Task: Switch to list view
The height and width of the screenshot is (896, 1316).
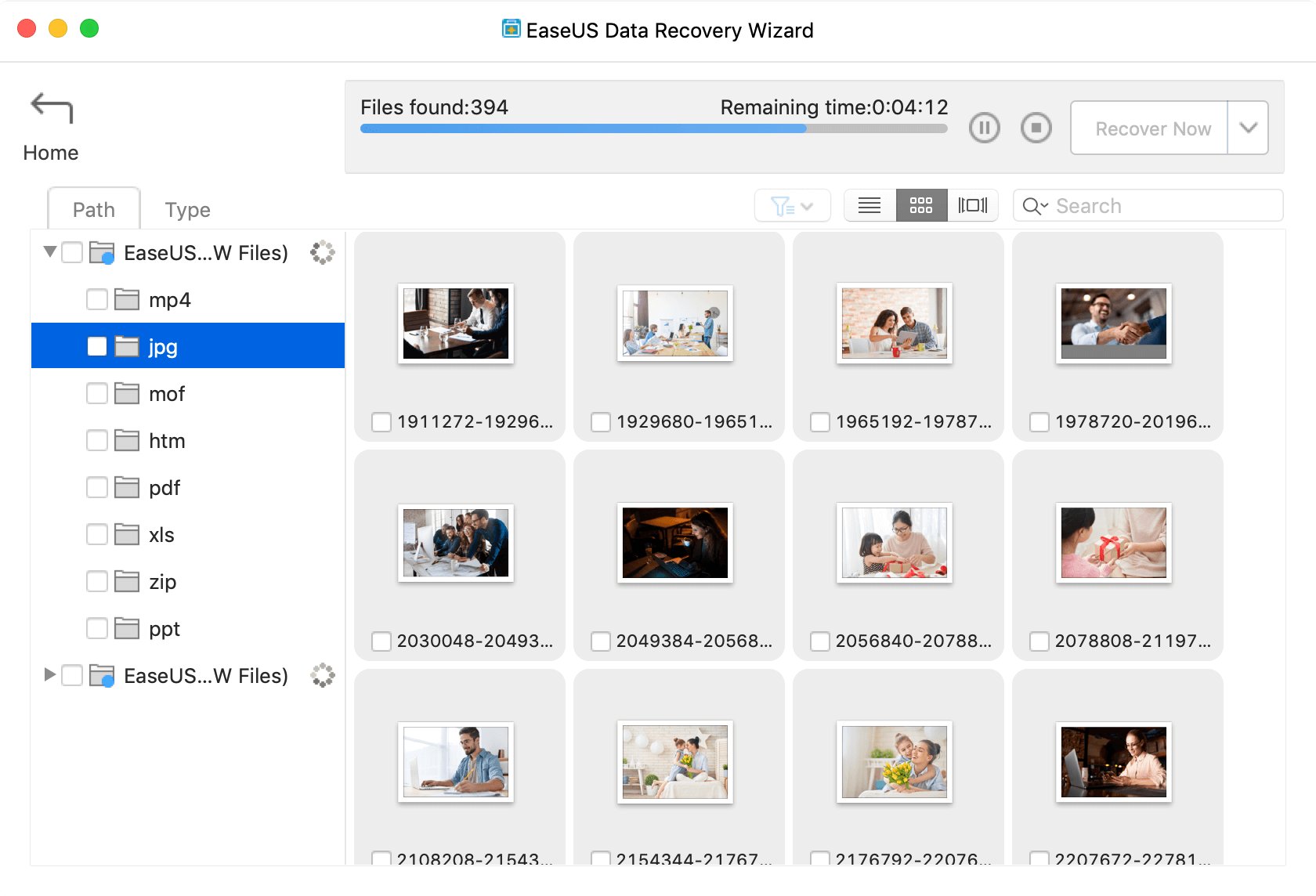Action: coord(869,206)
